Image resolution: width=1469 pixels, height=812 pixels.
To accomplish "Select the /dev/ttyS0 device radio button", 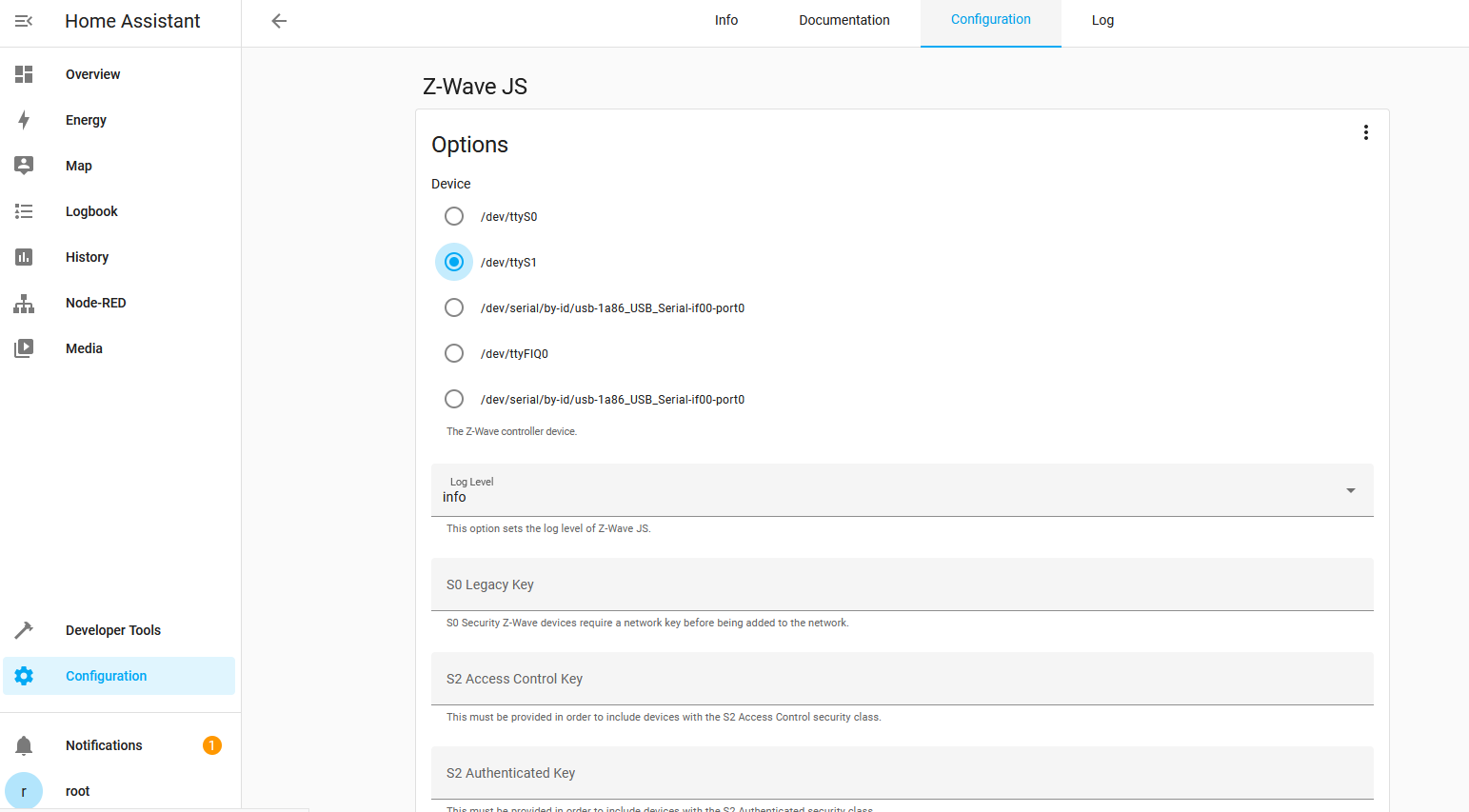I will (x=454, y=216).
